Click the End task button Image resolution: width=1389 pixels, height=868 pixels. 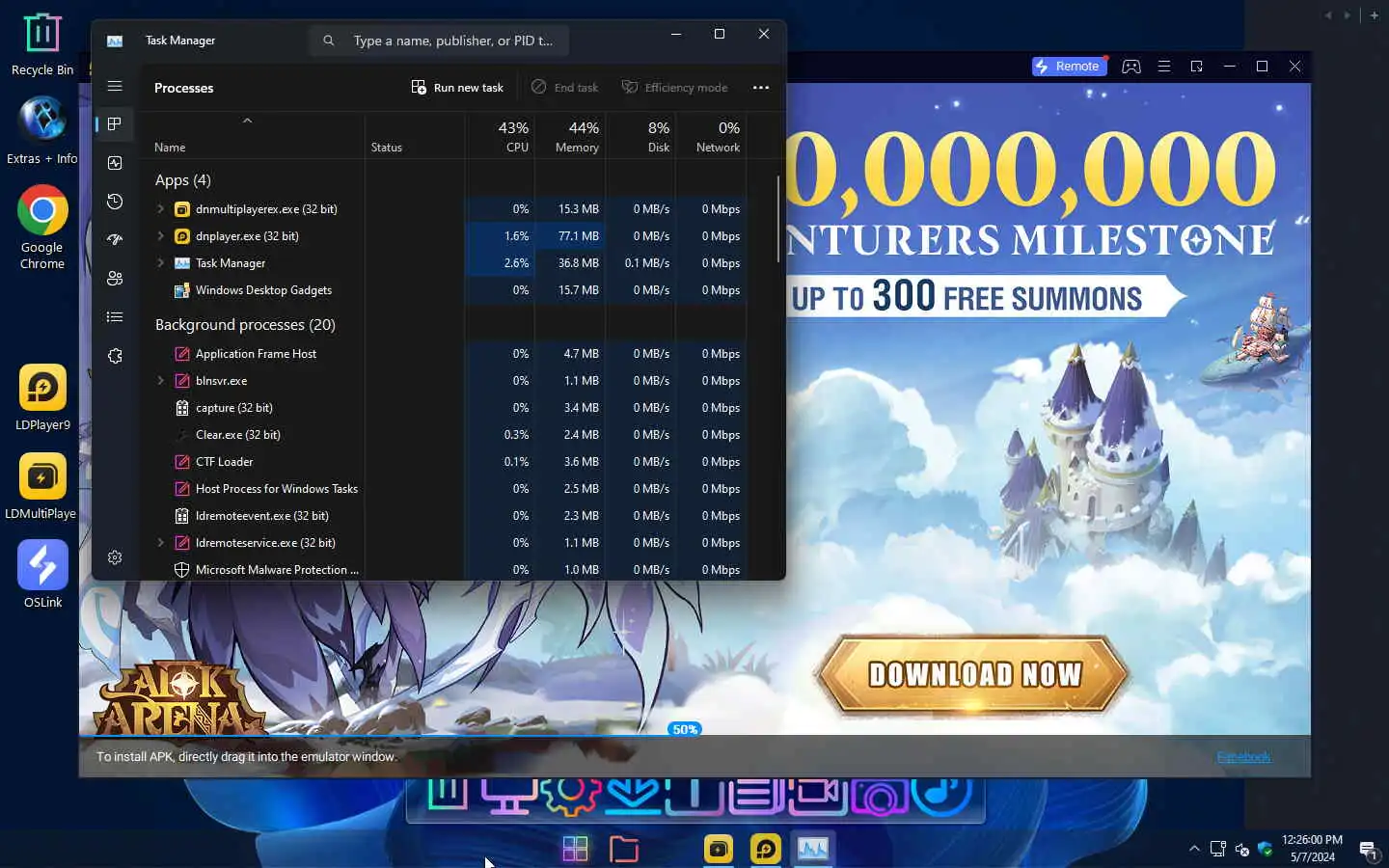coord(565,88)
